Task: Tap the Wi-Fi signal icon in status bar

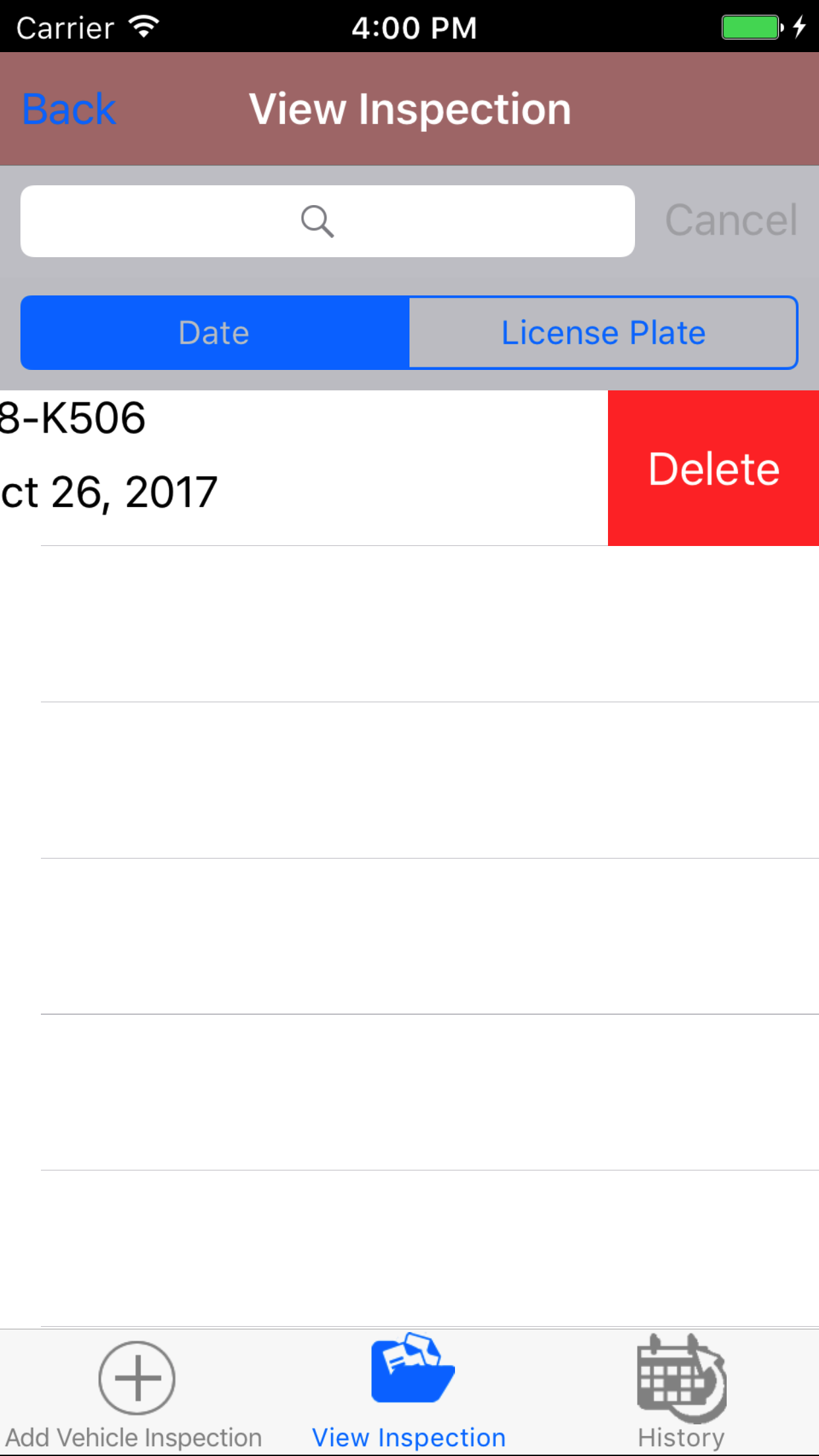Action: coord(144,27)
